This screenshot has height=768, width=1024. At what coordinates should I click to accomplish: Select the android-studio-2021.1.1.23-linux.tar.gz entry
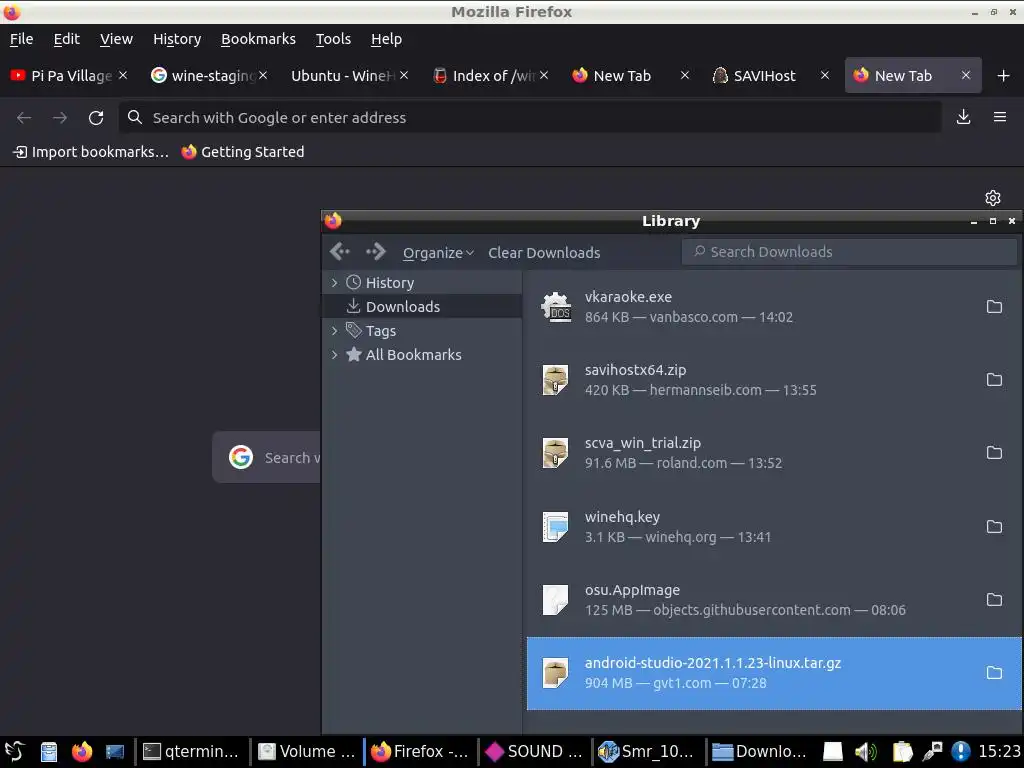pos(774,673)
